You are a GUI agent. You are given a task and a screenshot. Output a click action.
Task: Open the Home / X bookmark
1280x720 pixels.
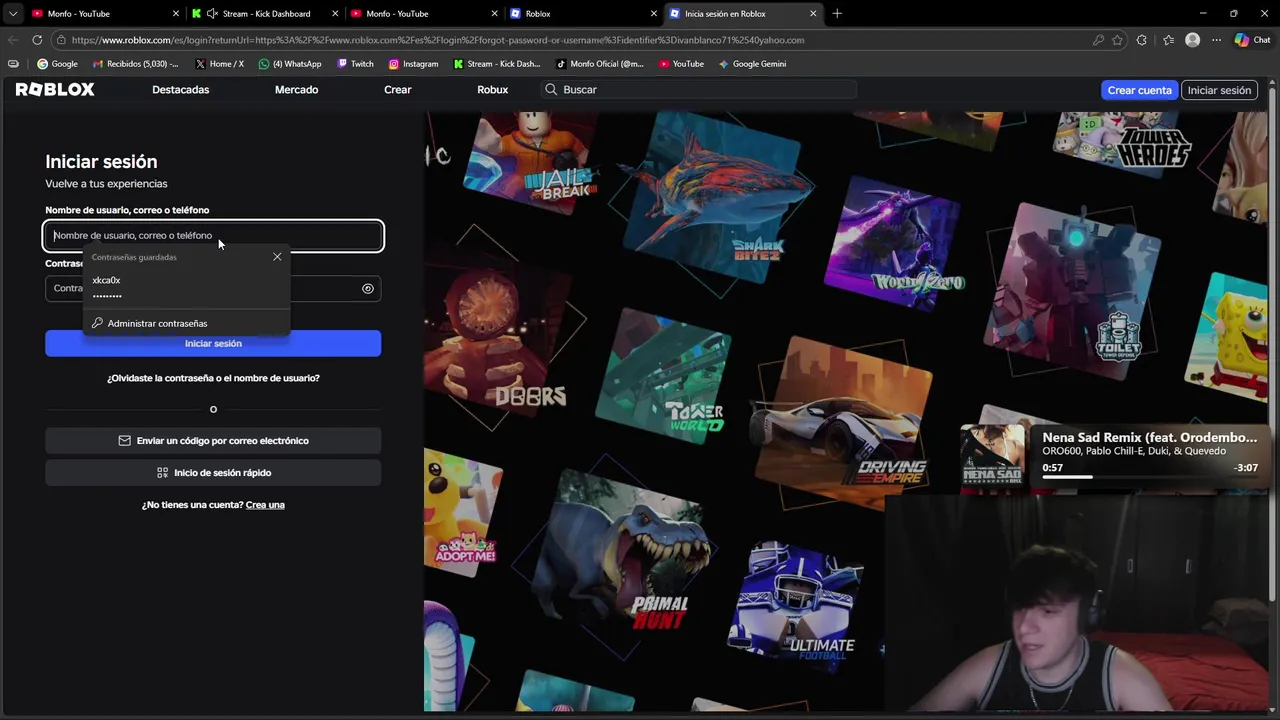[x=219, y=64]
